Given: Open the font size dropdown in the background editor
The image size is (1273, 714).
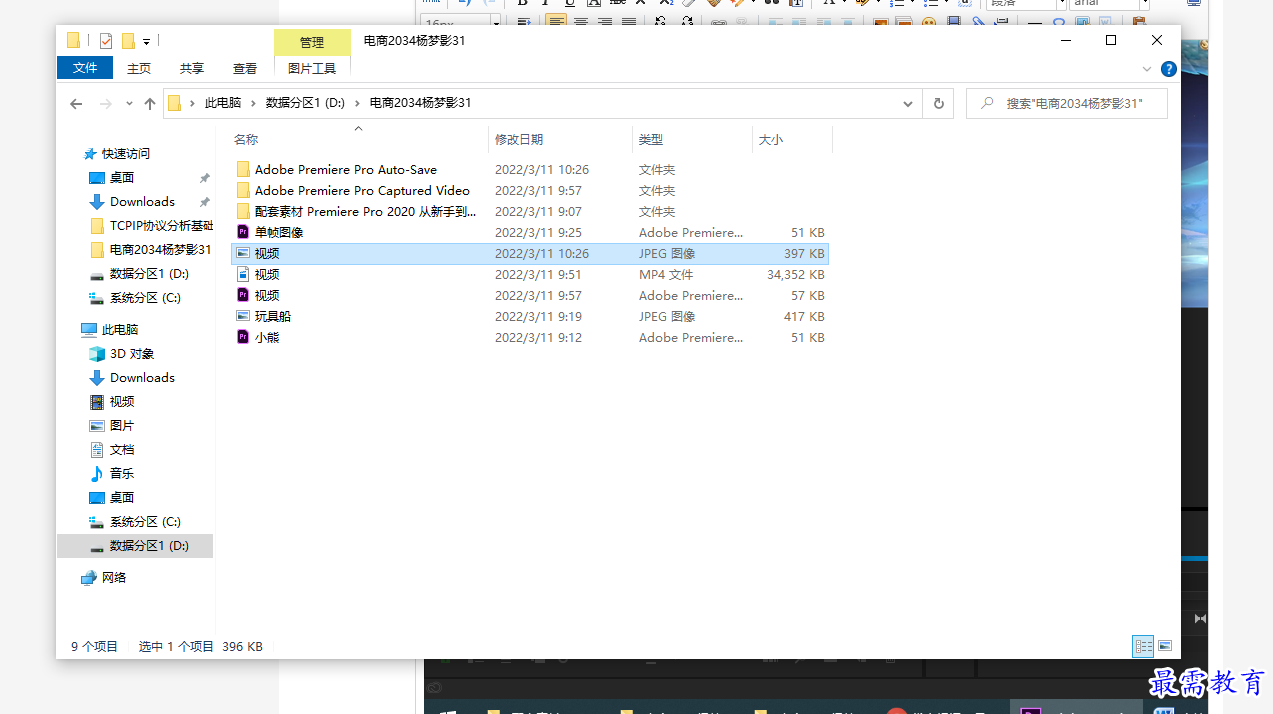Looking at the screenshot, I should (x=496, y=20).
